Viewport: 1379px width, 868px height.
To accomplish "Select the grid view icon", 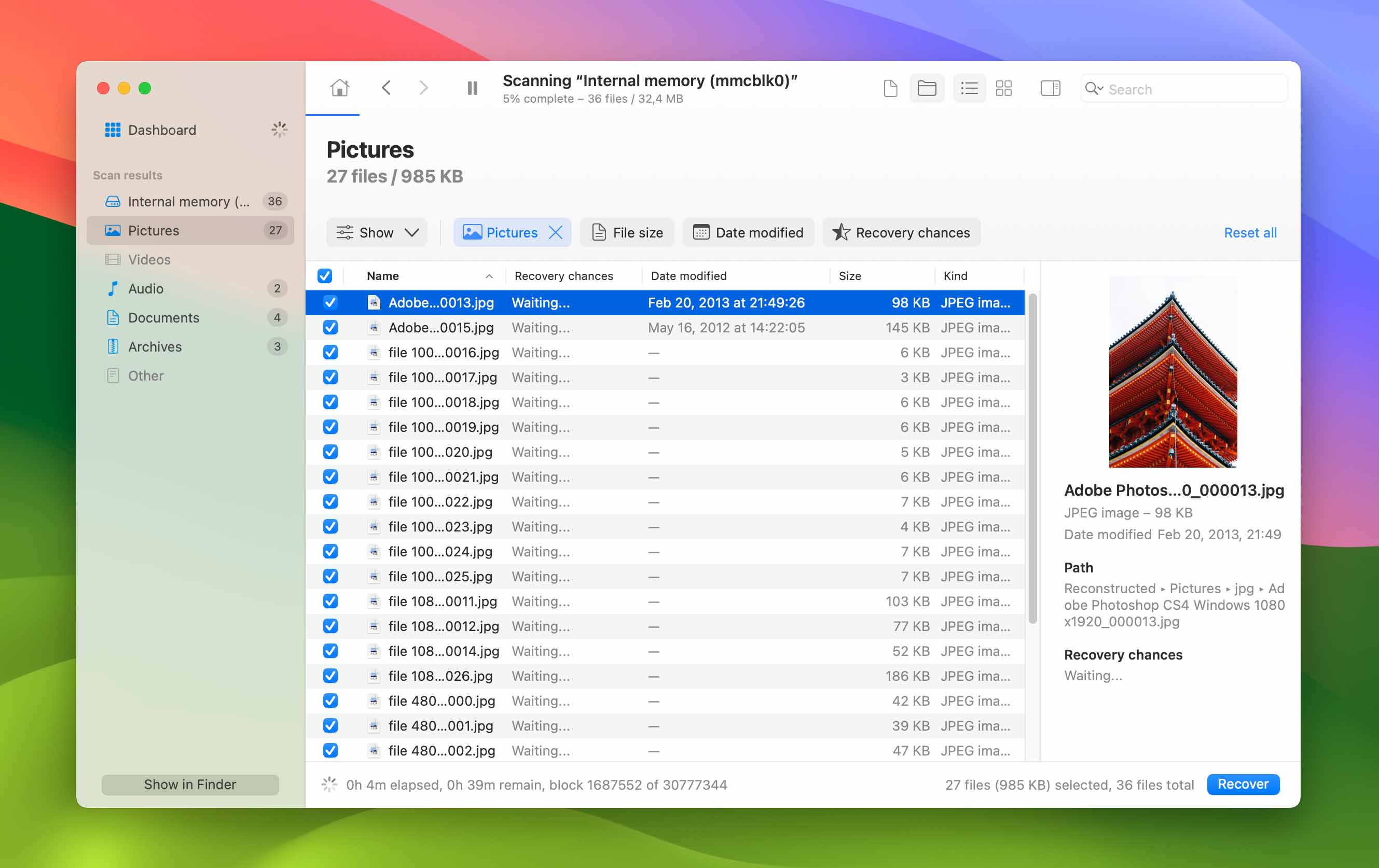I will 1004,89.
